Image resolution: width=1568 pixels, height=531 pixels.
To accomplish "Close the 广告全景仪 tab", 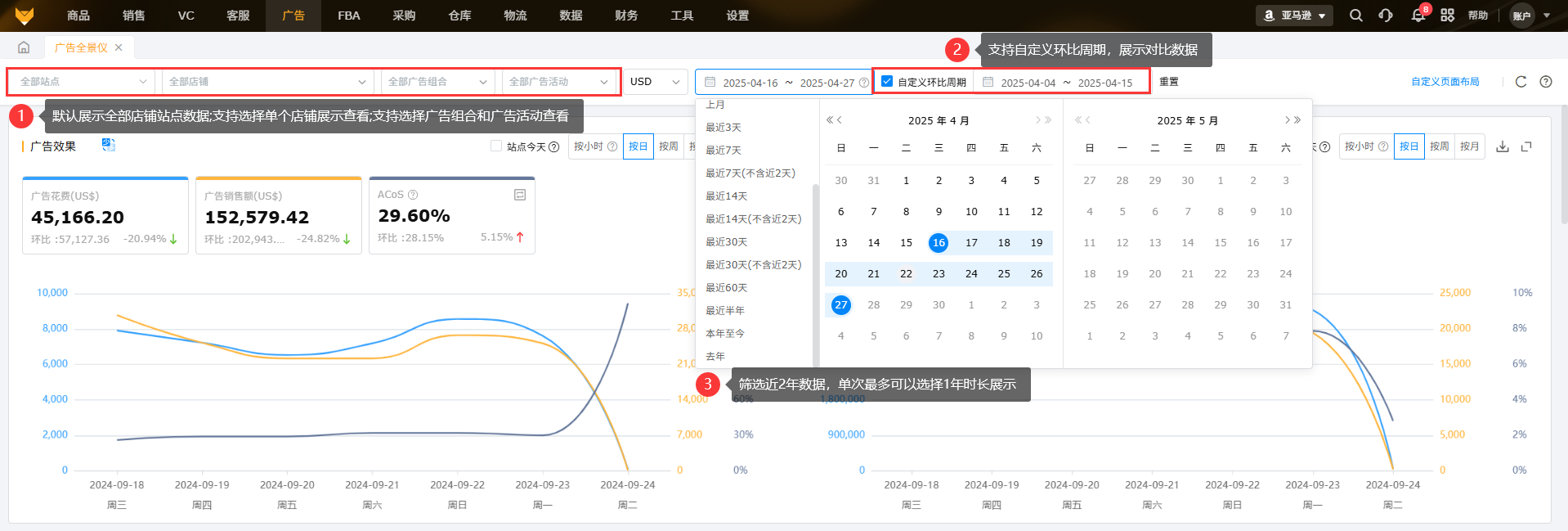I will tap(119, 47).
